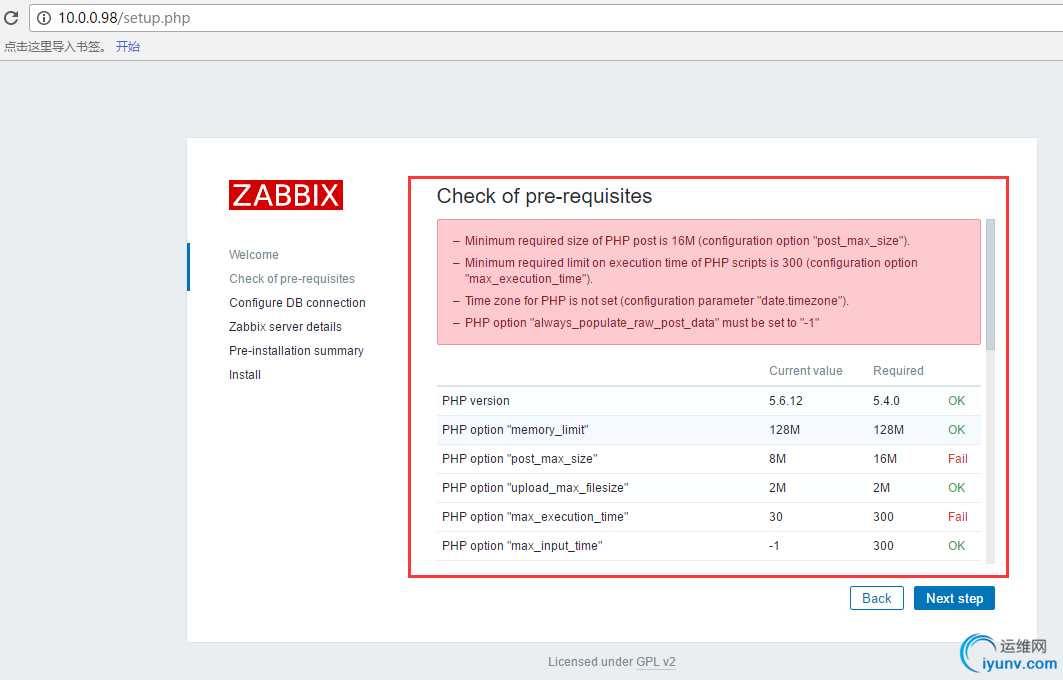Select the Configure DB connection step
1063x680 pixels.
297,302
